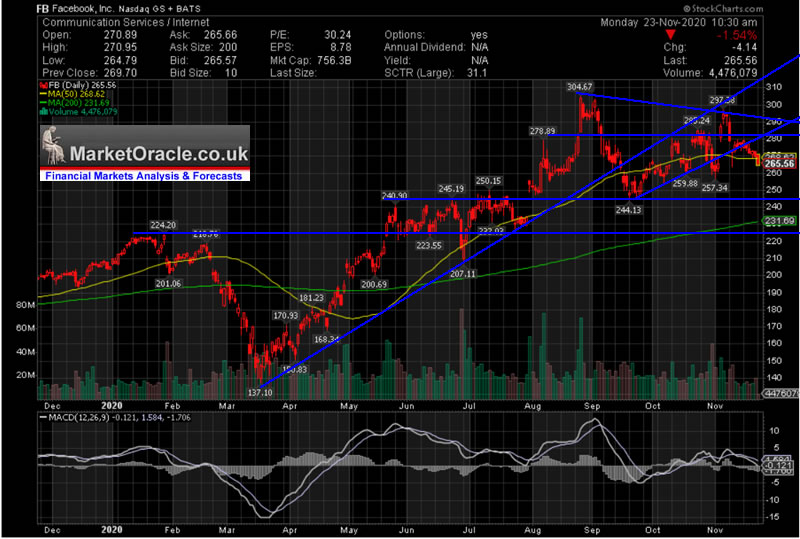Click the MA(200) 231.69 legend entry
The height and width of the screenshot is (539, 800).
[x=75, y=103]
